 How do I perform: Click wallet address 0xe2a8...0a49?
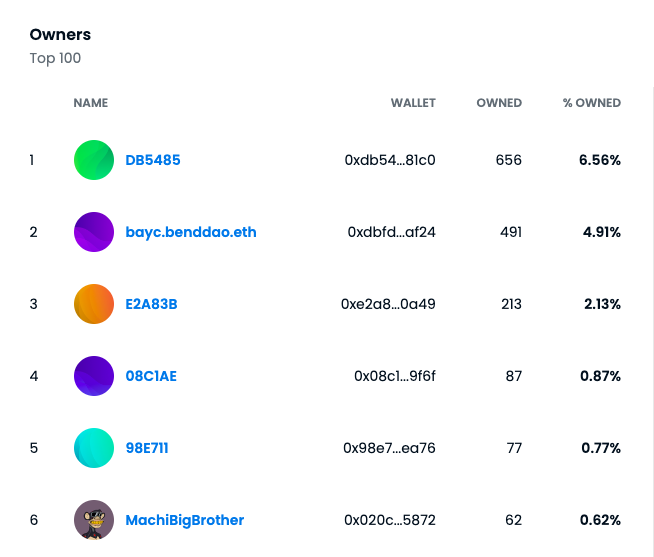click(389, 304)
